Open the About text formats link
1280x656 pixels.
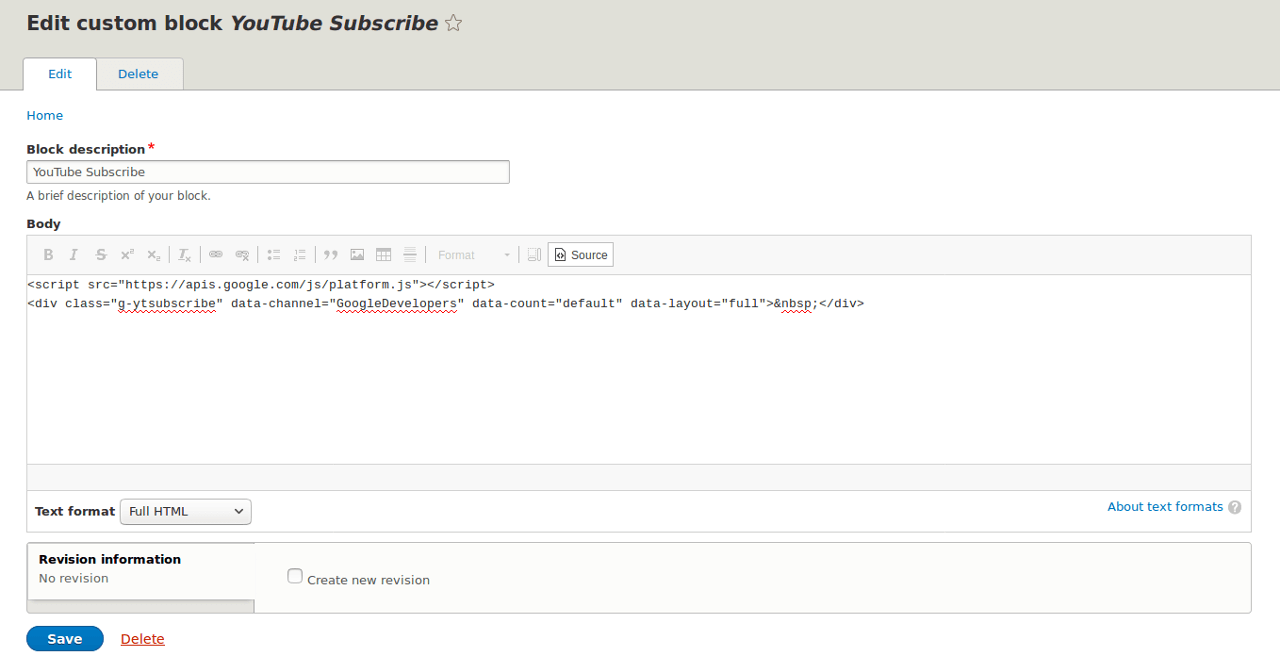(x=1165, y=507)
